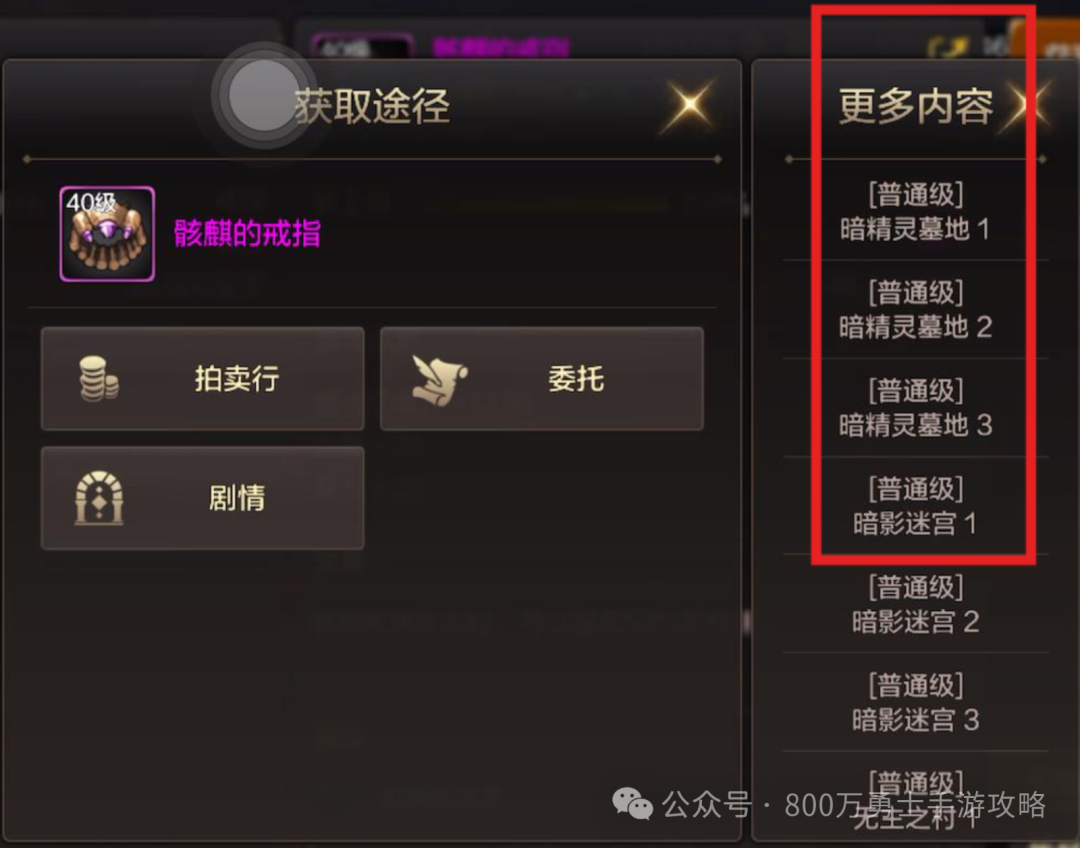Click the 骸麒的戒指 item name text
The height and width of the screenshot is (848, 1080).
pyautogui.click(x=247, y=234)
